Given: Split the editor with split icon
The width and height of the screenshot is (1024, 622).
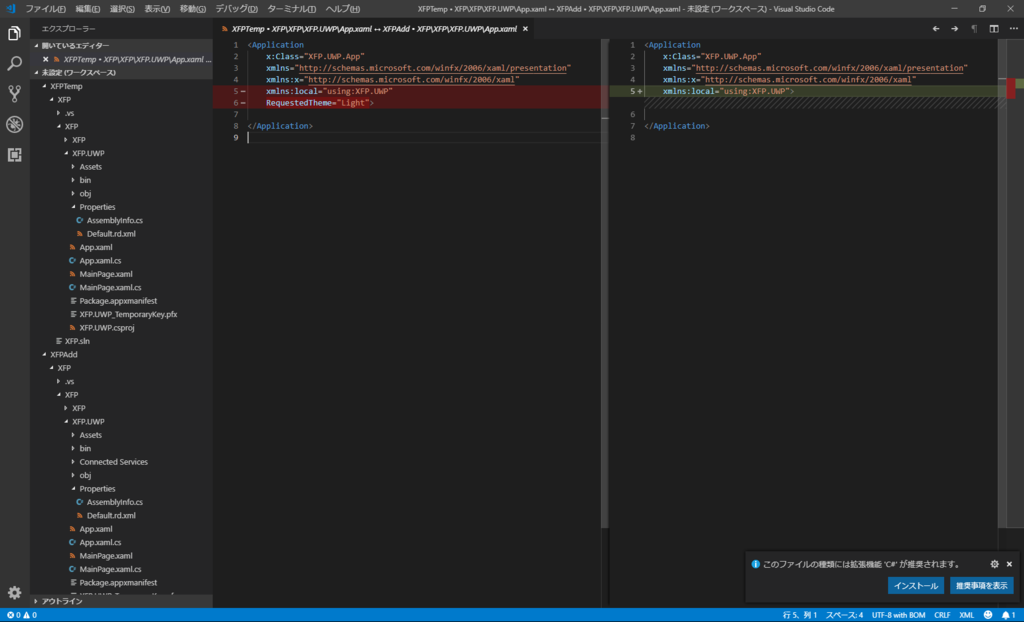Looking at the screenshot, I should (994, 29).
